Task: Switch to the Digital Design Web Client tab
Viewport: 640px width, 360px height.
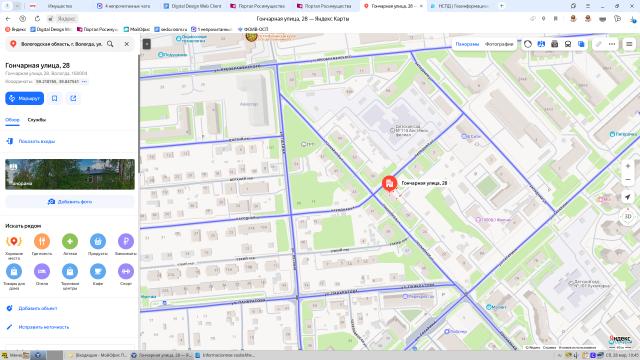Action: [x=192, y=6]
